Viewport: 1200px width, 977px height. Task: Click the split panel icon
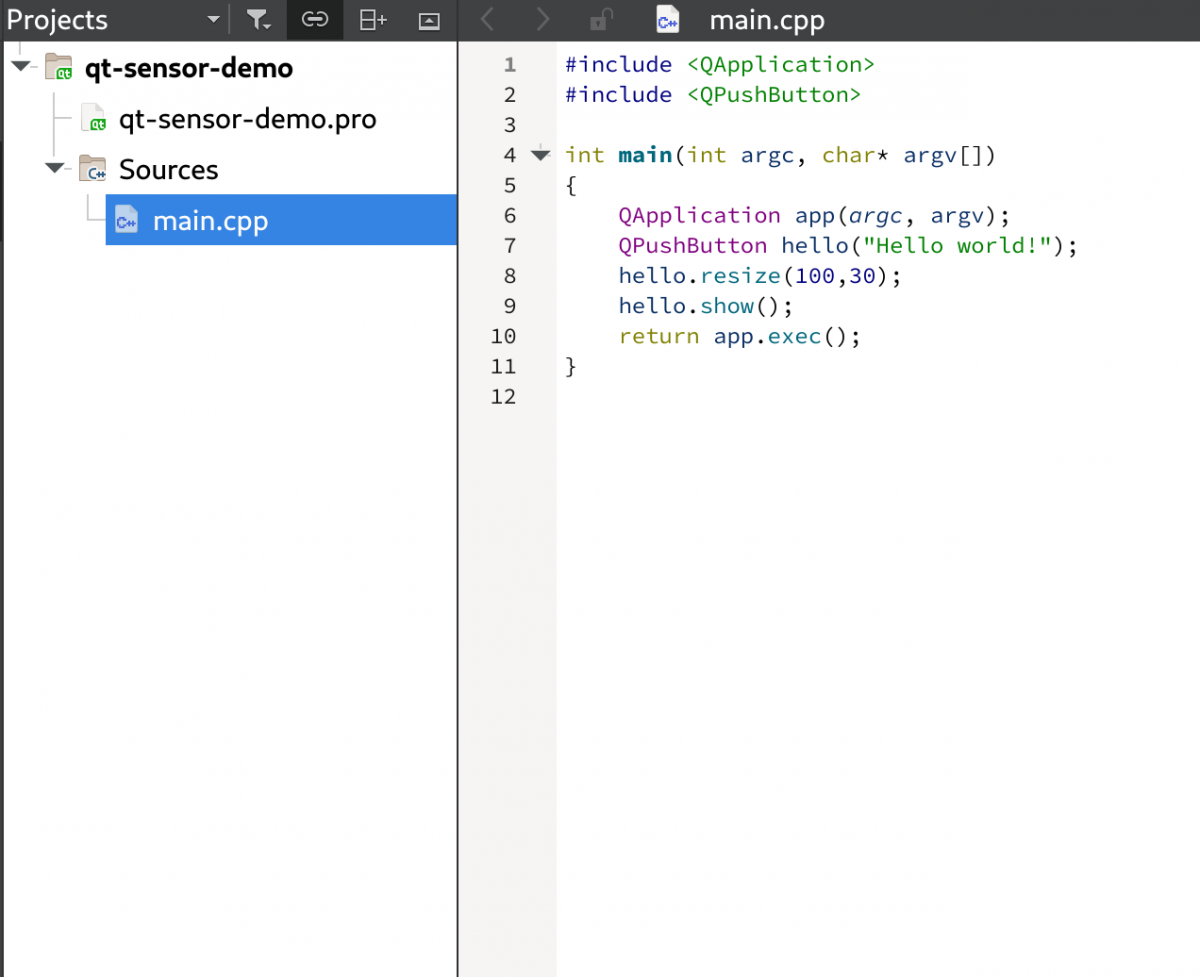[373, 20]
